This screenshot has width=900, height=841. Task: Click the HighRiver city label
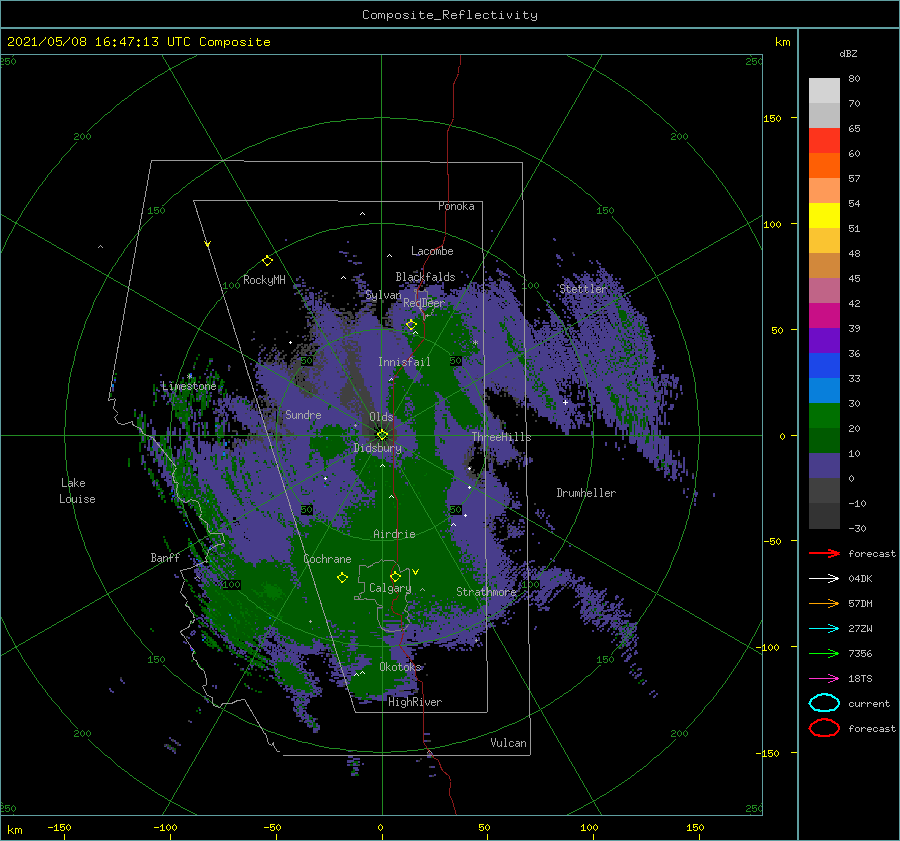point(415,702)
